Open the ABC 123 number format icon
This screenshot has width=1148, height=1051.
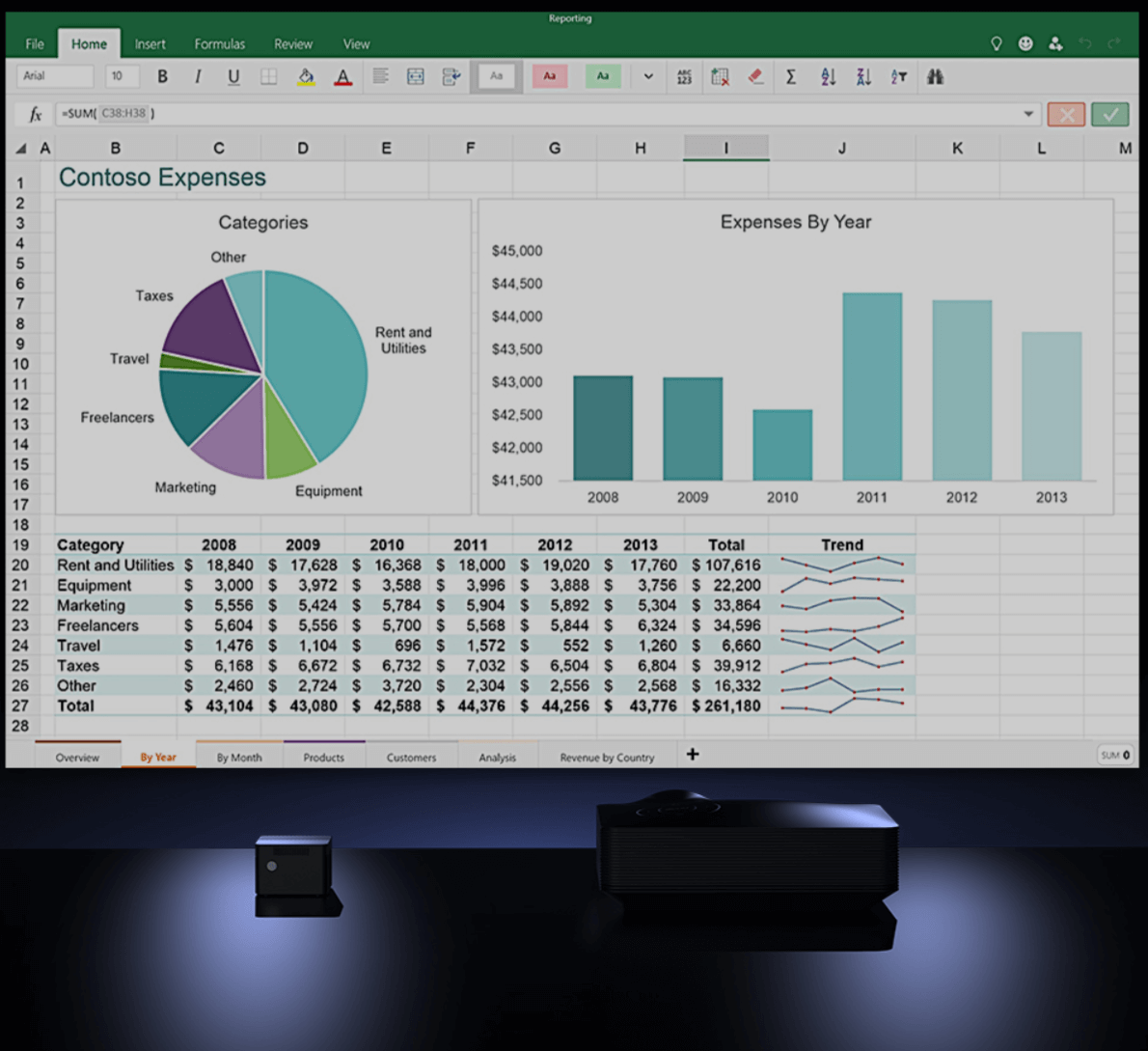tap(685, 77)
